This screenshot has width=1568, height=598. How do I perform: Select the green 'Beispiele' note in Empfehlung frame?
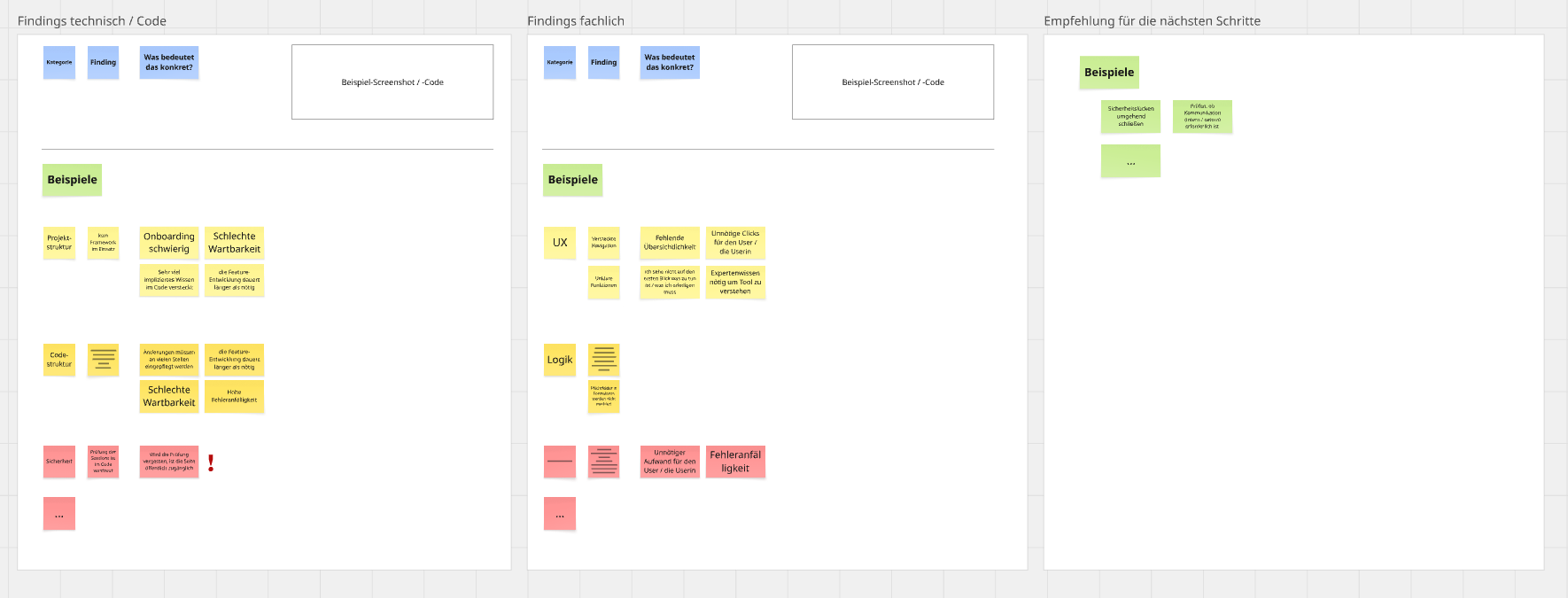(1109, 73)
